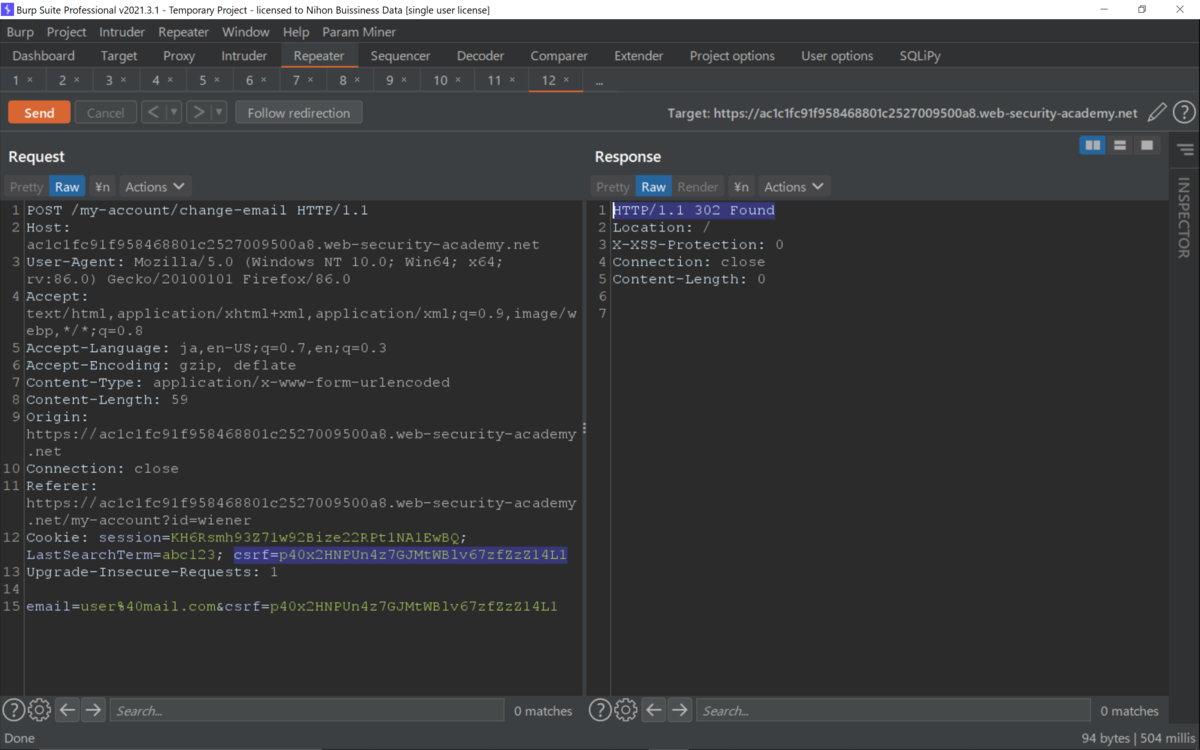Image resolution: width=1200 pixels, height=750 pixels.
Task: Add new Repeater tab via ellipsis
Action: (x=599, y=81)
